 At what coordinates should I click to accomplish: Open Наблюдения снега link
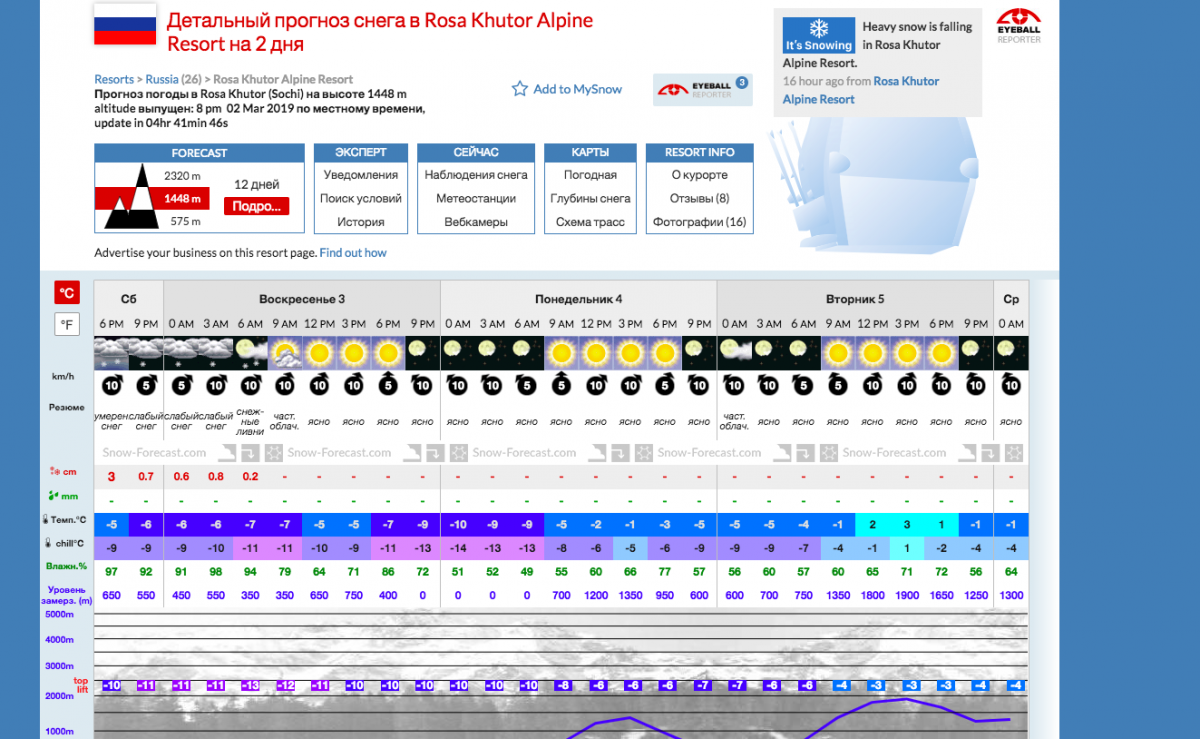point(476,175)
